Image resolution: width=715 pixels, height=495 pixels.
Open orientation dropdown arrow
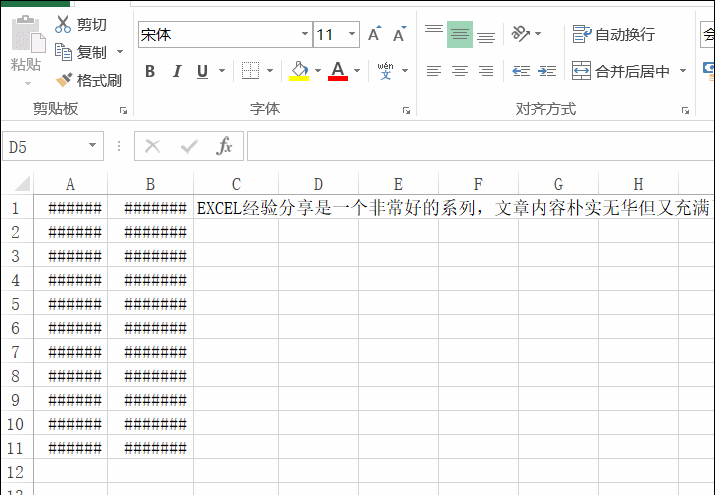click(538, 34)
